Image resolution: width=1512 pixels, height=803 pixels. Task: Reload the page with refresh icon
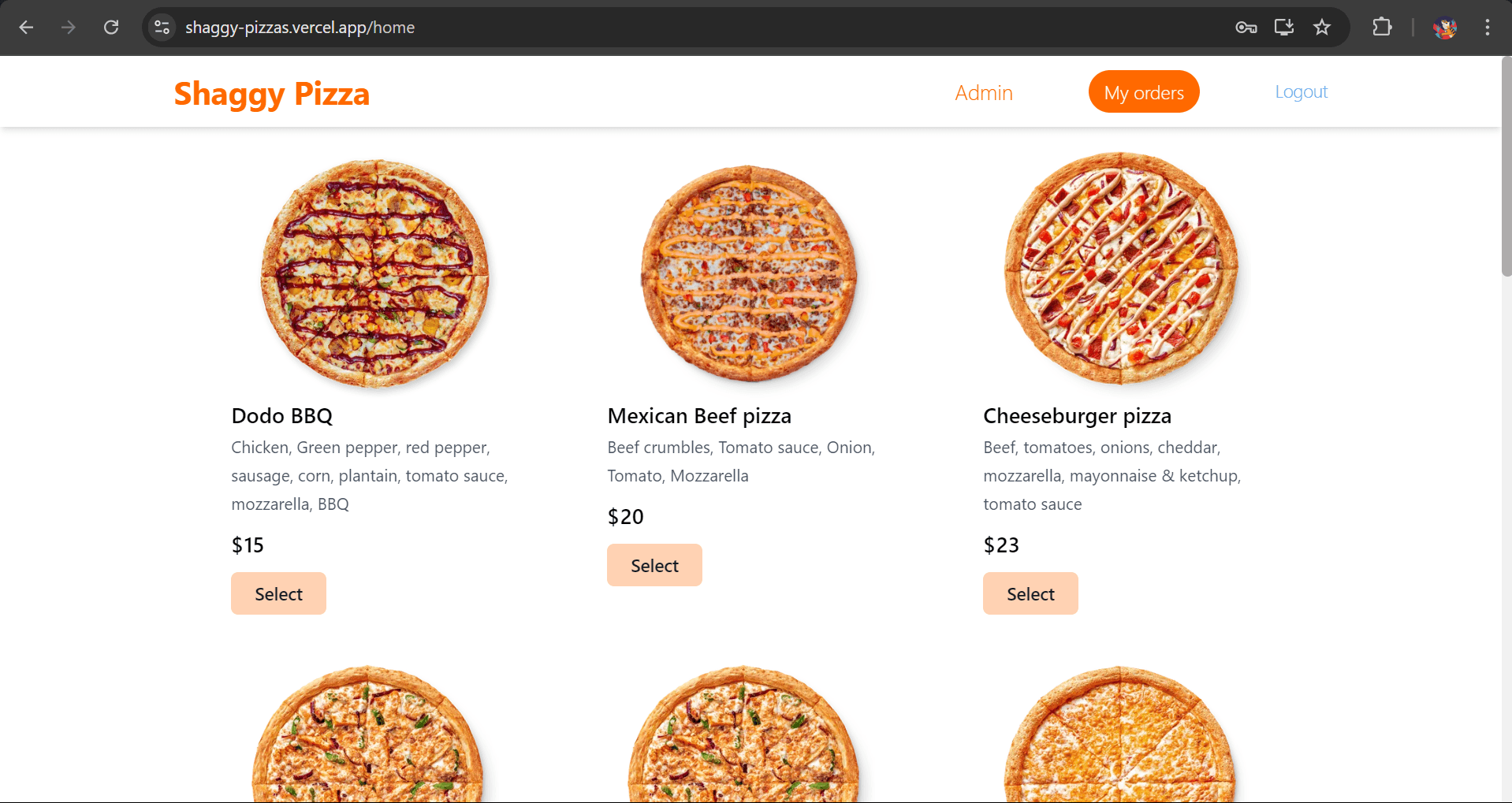tap(111, 28)
